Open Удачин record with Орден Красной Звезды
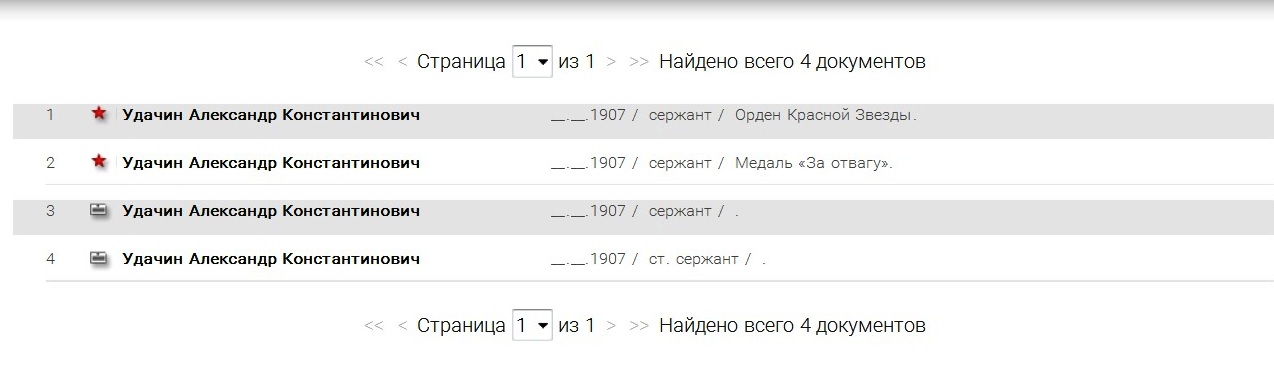Viewport: 1274px width, 371px height. click(x=270, y=115)
